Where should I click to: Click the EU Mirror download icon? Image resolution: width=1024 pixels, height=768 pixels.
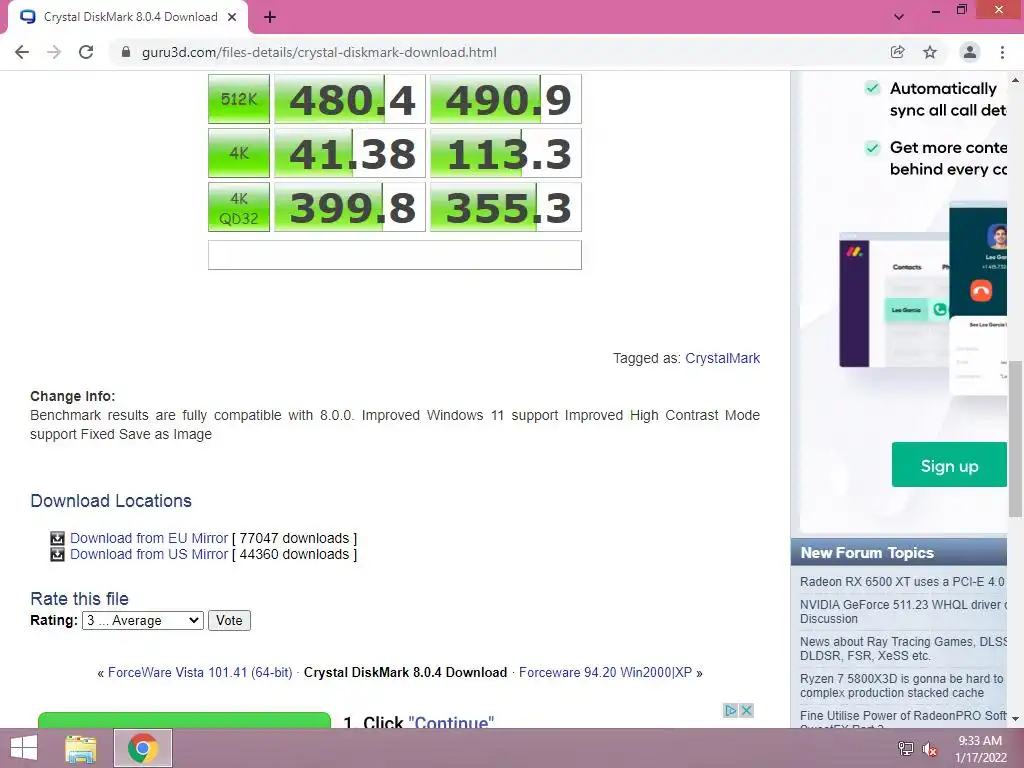[57, 538]
